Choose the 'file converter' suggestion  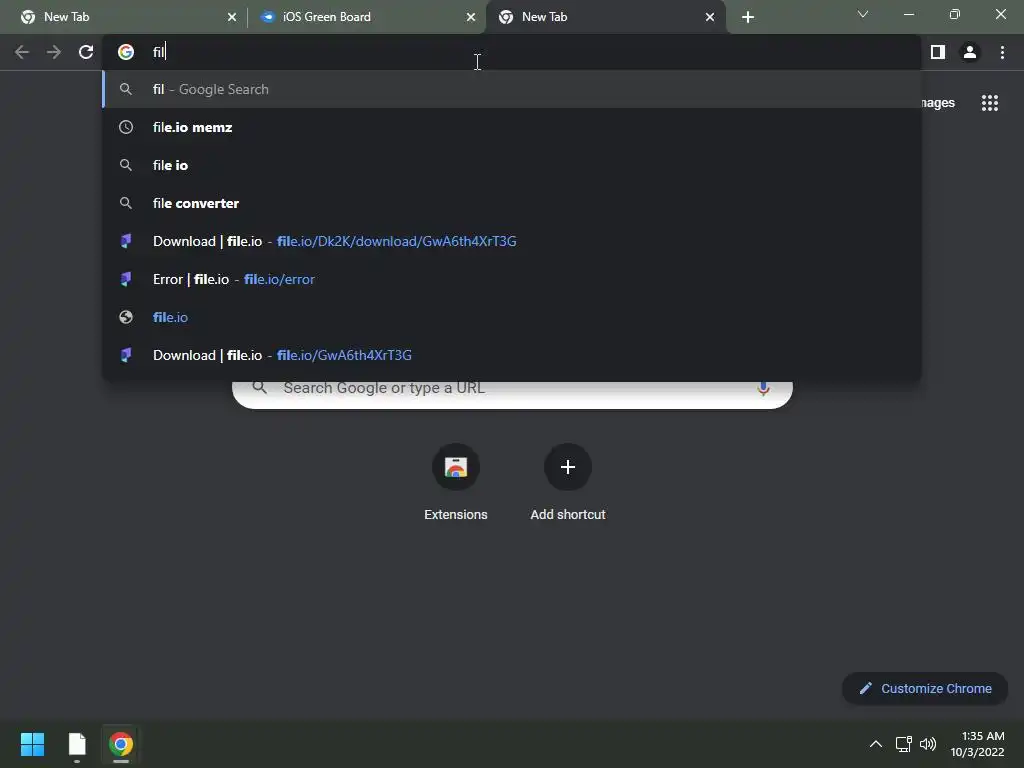(512, 203)
